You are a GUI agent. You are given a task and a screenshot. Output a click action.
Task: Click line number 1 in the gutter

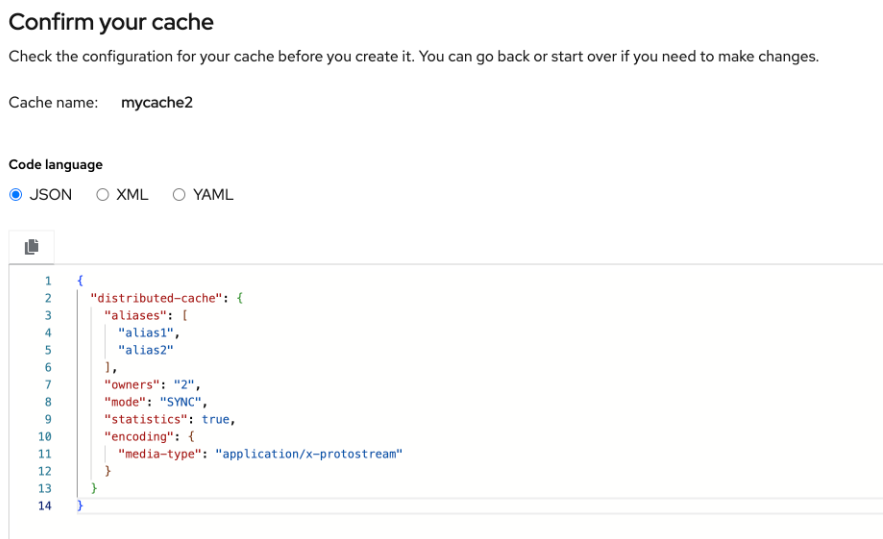pyautogui.click(x=48, y=280)
